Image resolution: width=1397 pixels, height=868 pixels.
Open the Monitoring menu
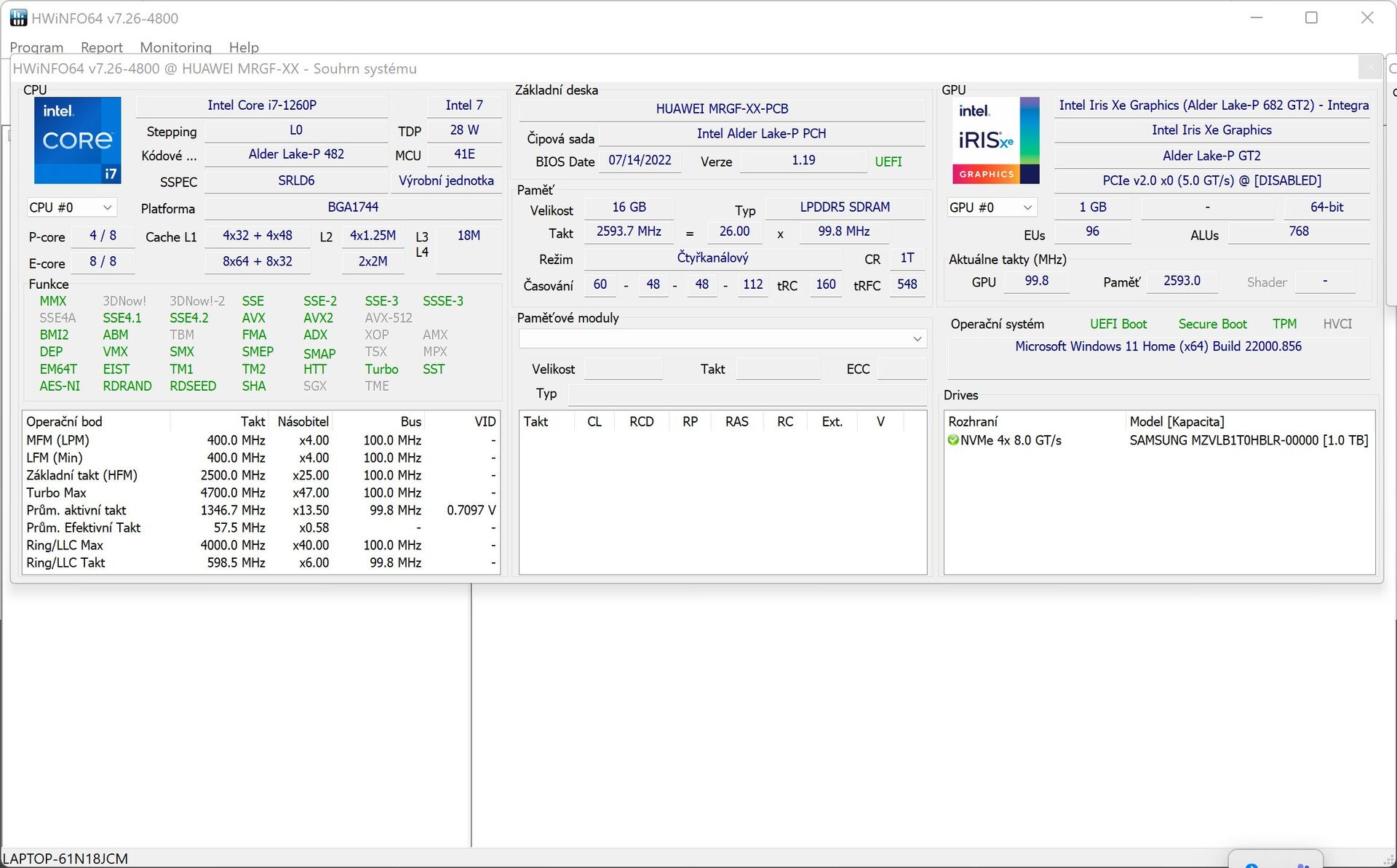click(175, 47)
